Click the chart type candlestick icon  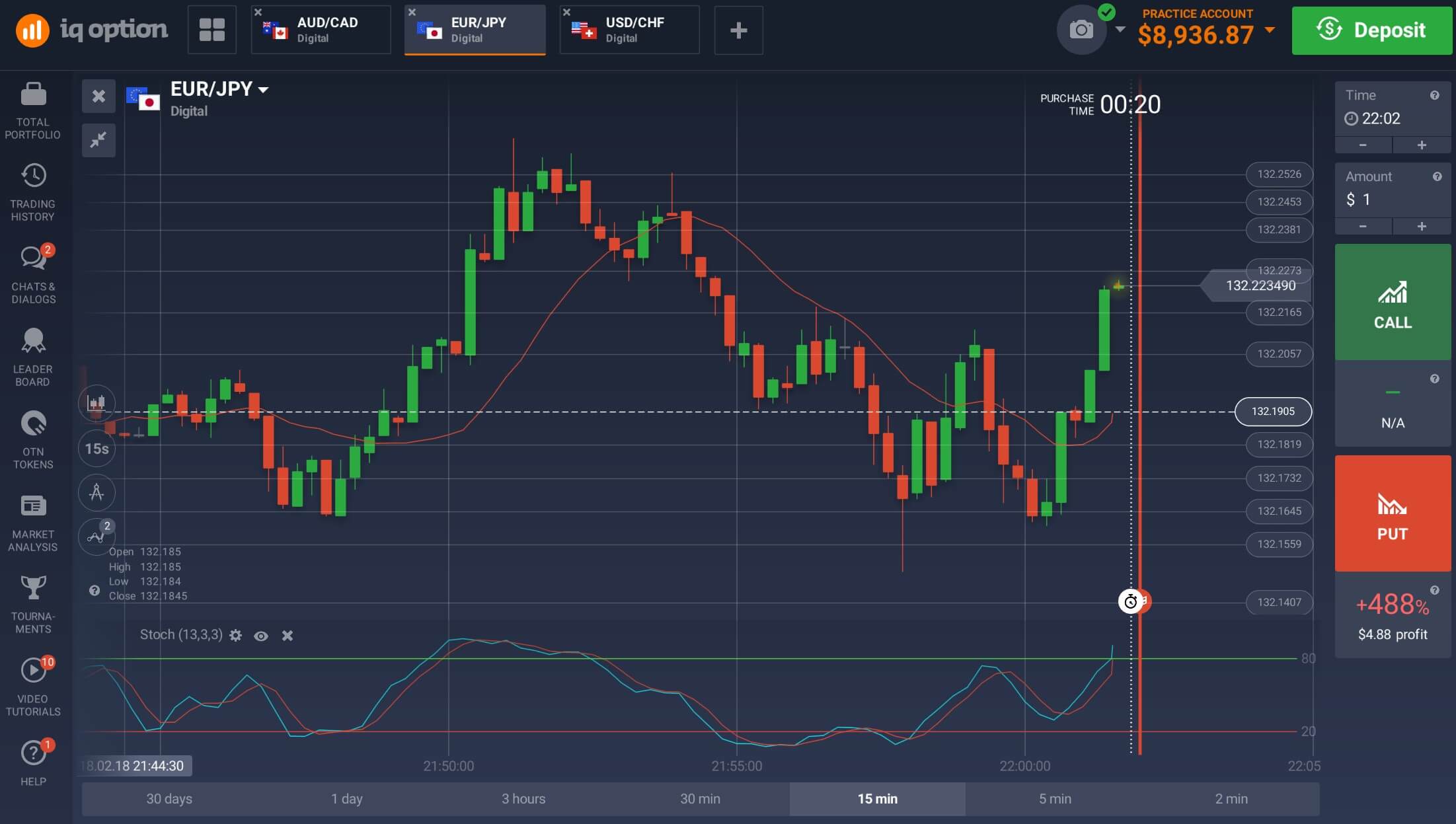pyautogui.click(x=96, y=403)
